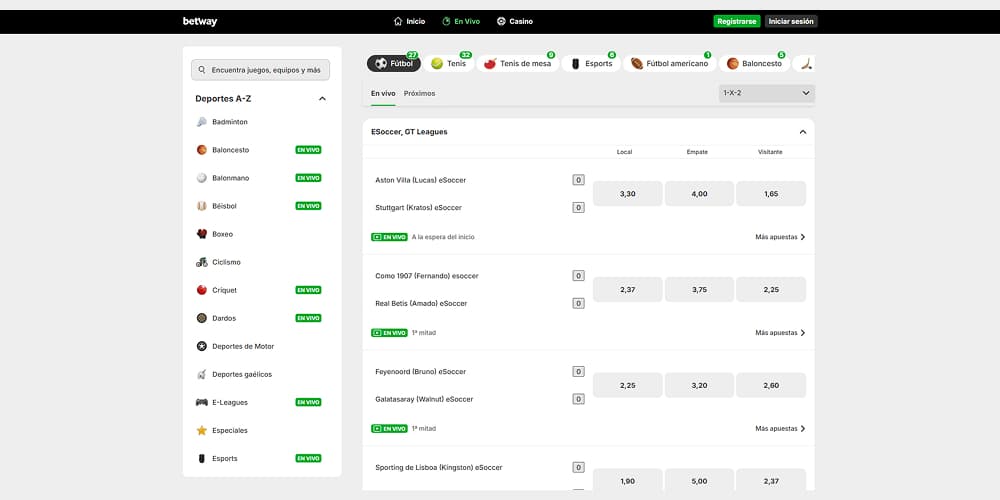The width and height of the screenshot is (1000, 500).
Task: Collapse ESoccer, GT Leagues section
Action: coord(803,132)
